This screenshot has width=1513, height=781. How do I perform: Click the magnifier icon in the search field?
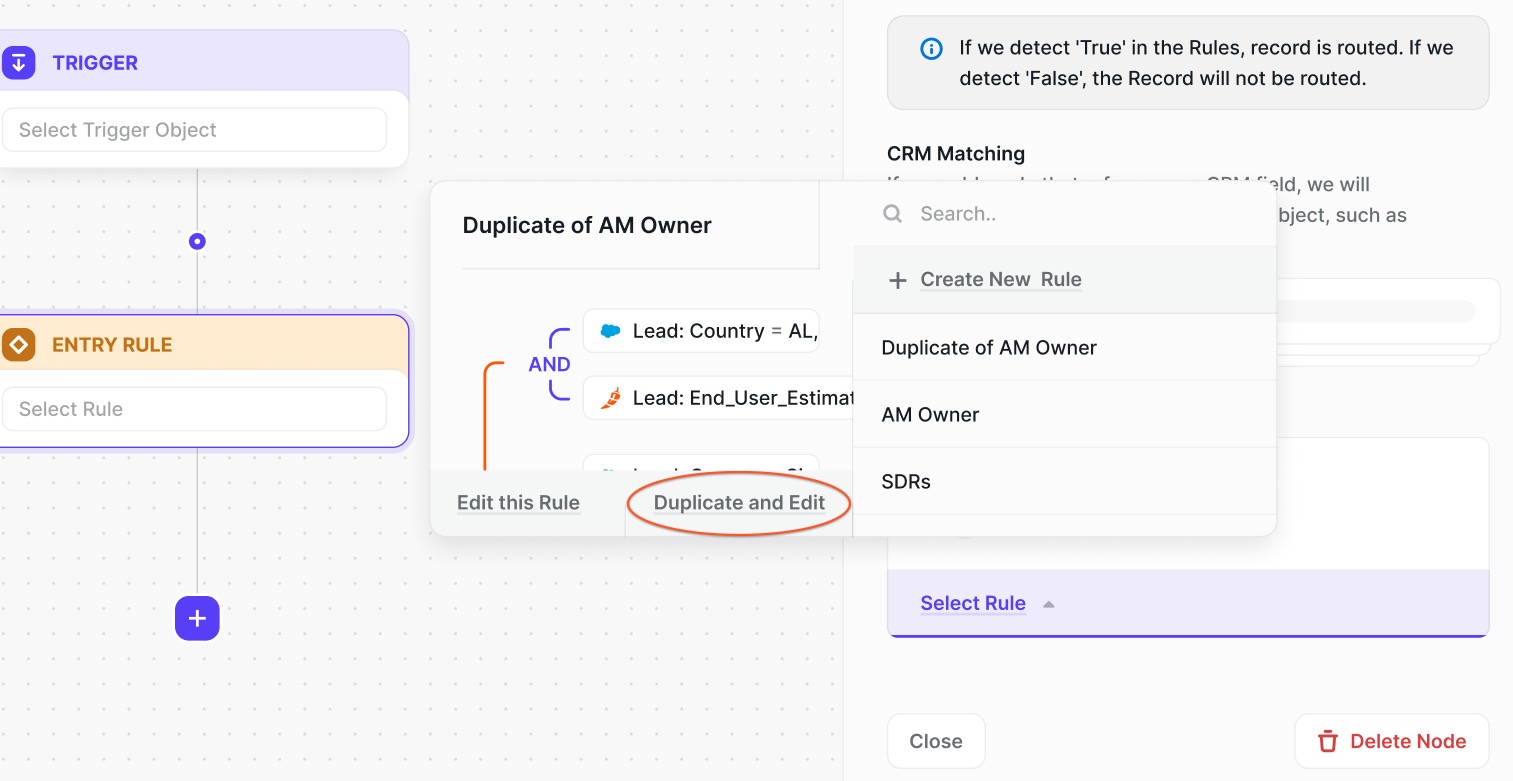point(893,214)
